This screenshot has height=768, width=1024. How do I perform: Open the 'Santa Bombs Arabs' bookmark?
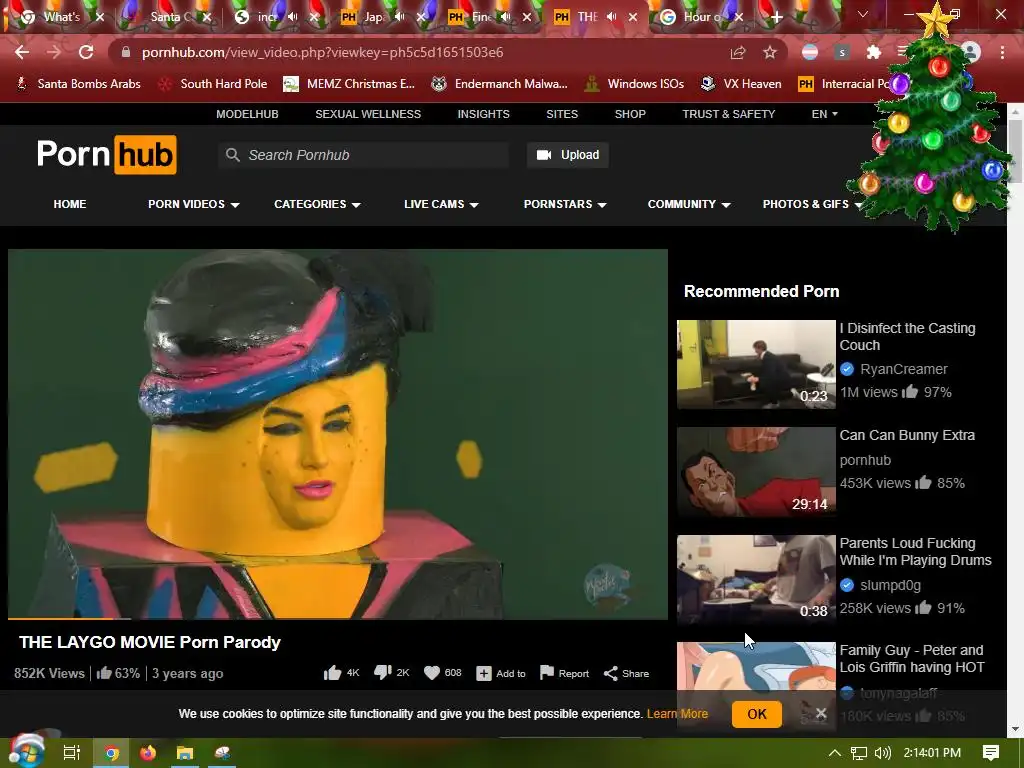click(x=78, y=84)
